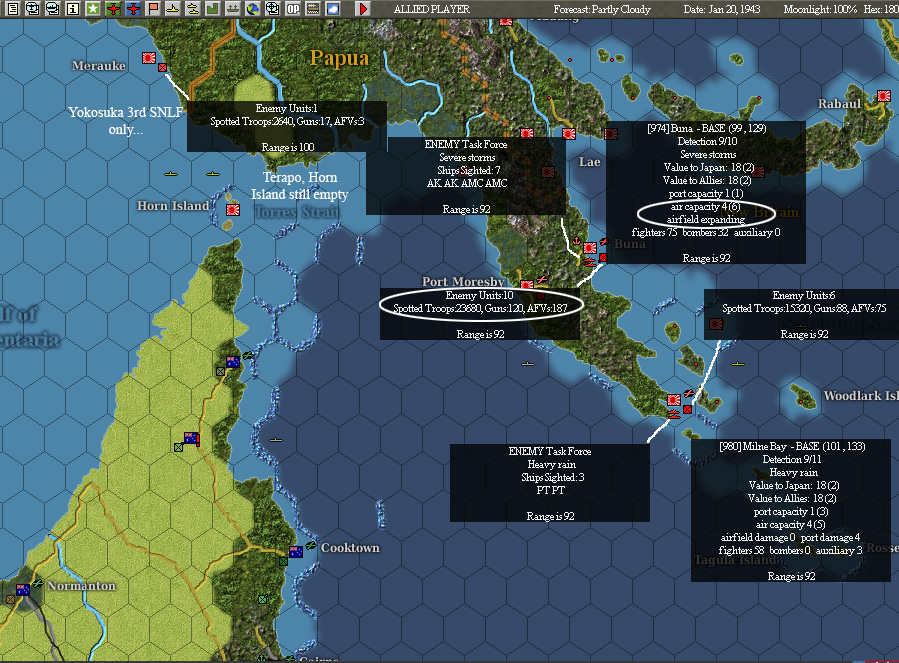Screen dimensions: 899x663
Task: Click the Port Moresby map label
Action: (463, 282)
